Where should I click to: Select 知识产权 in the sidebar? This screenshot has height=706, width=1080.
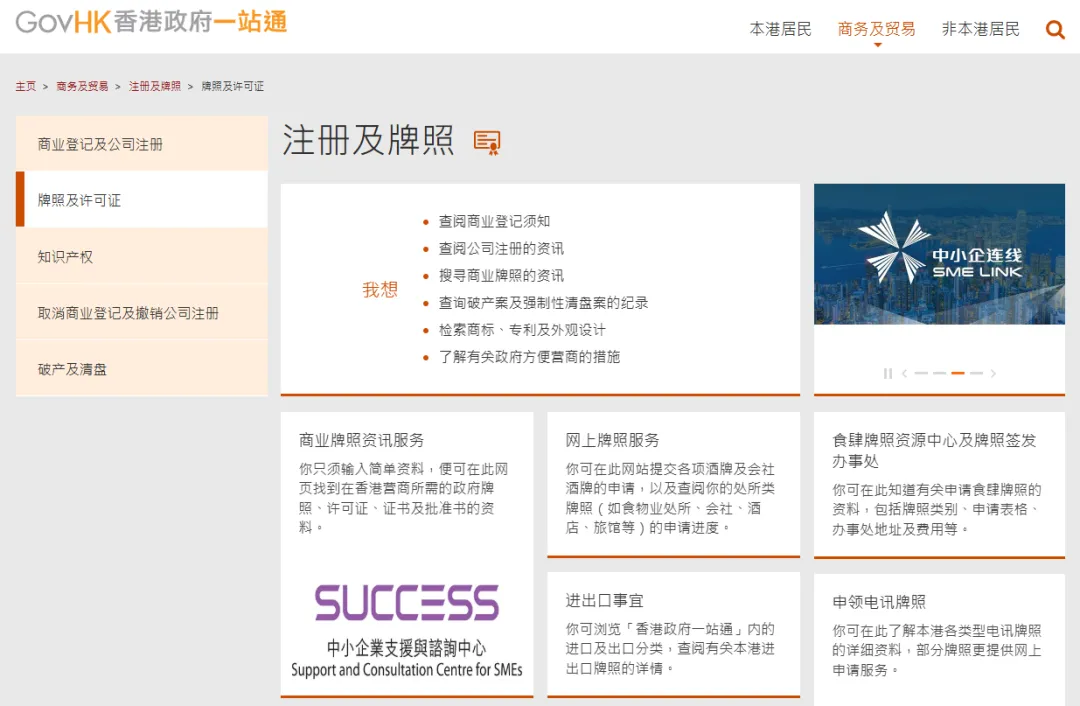pyautogui.click(x=66, y=257)
